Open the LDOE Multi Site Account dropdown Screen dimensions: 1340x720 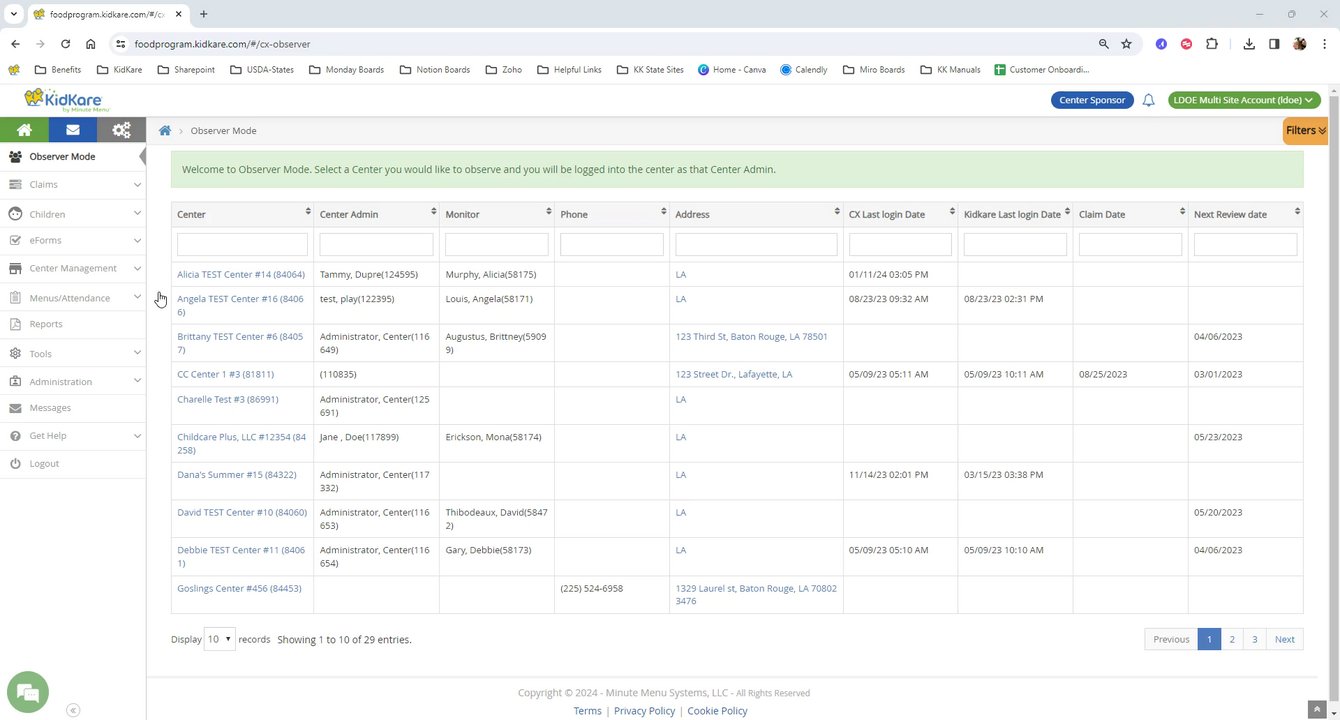coord(1244,100)
